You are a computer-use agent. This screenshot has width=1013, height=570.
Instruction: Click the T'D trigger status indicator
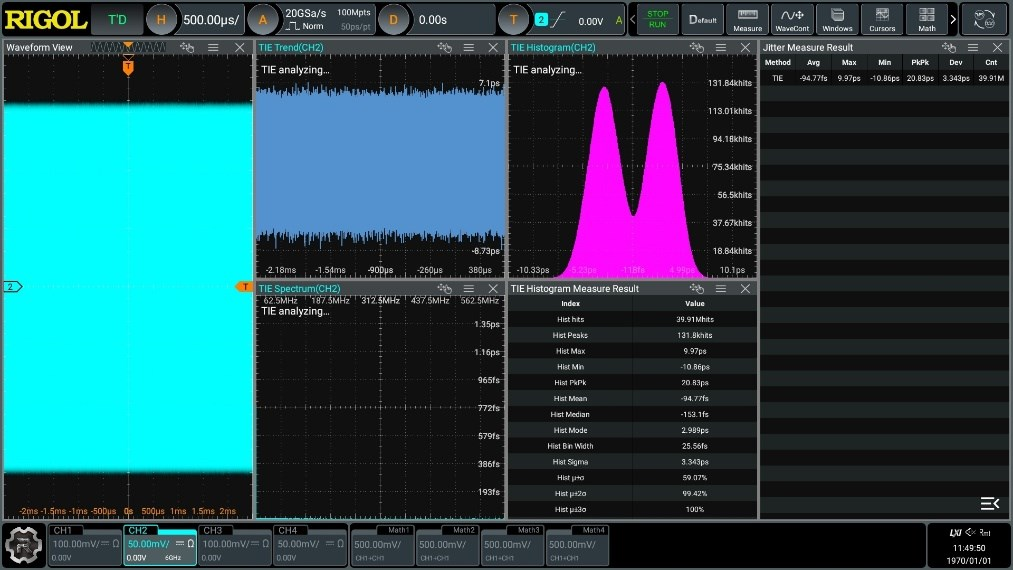point(117,20)
